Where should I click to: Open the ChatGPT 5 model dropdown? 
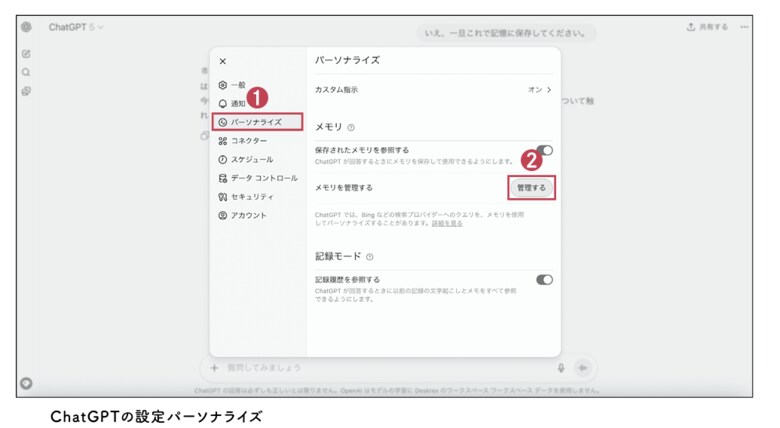(76, 27)
